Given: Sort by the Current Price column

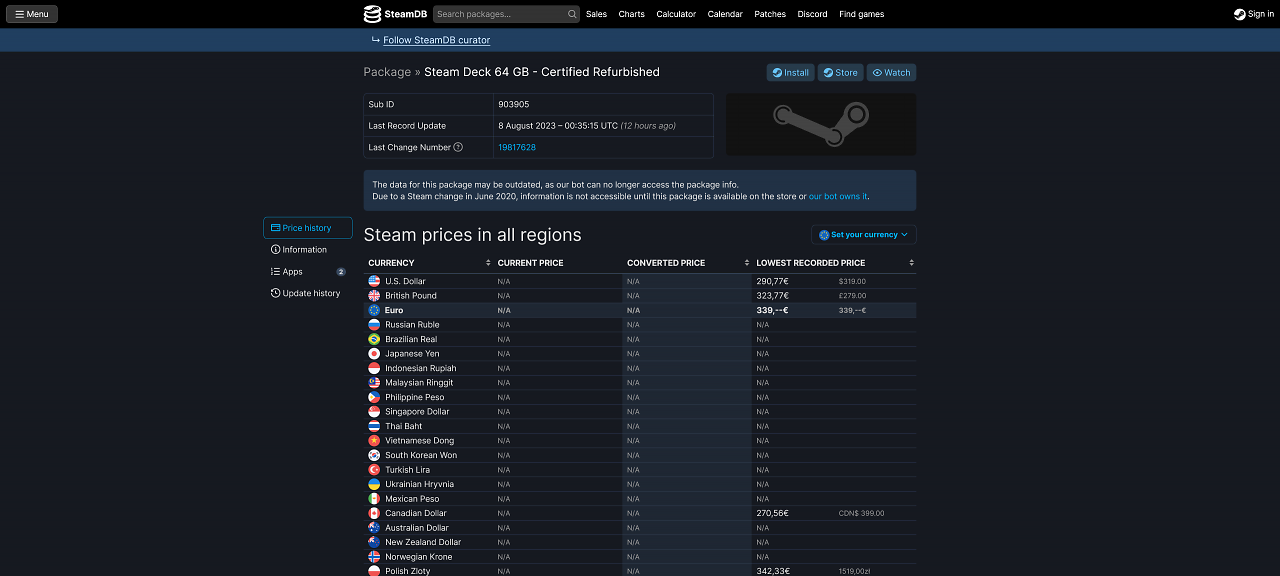Looking at the screenshot, I should tap(557, 263).
